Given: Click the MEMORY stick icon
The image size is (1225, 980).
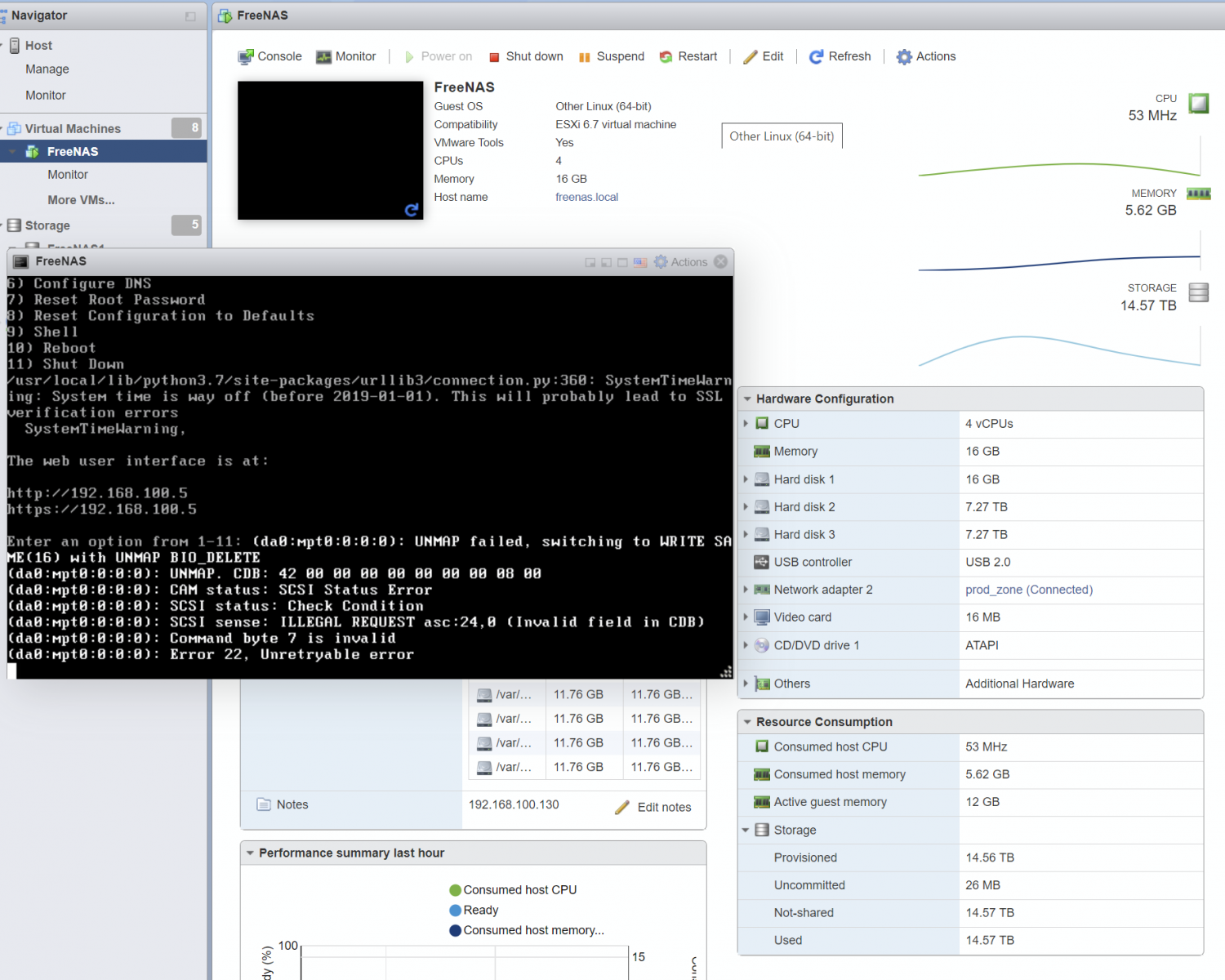Looking at the screenshot, I should [x=1198, y=194].
